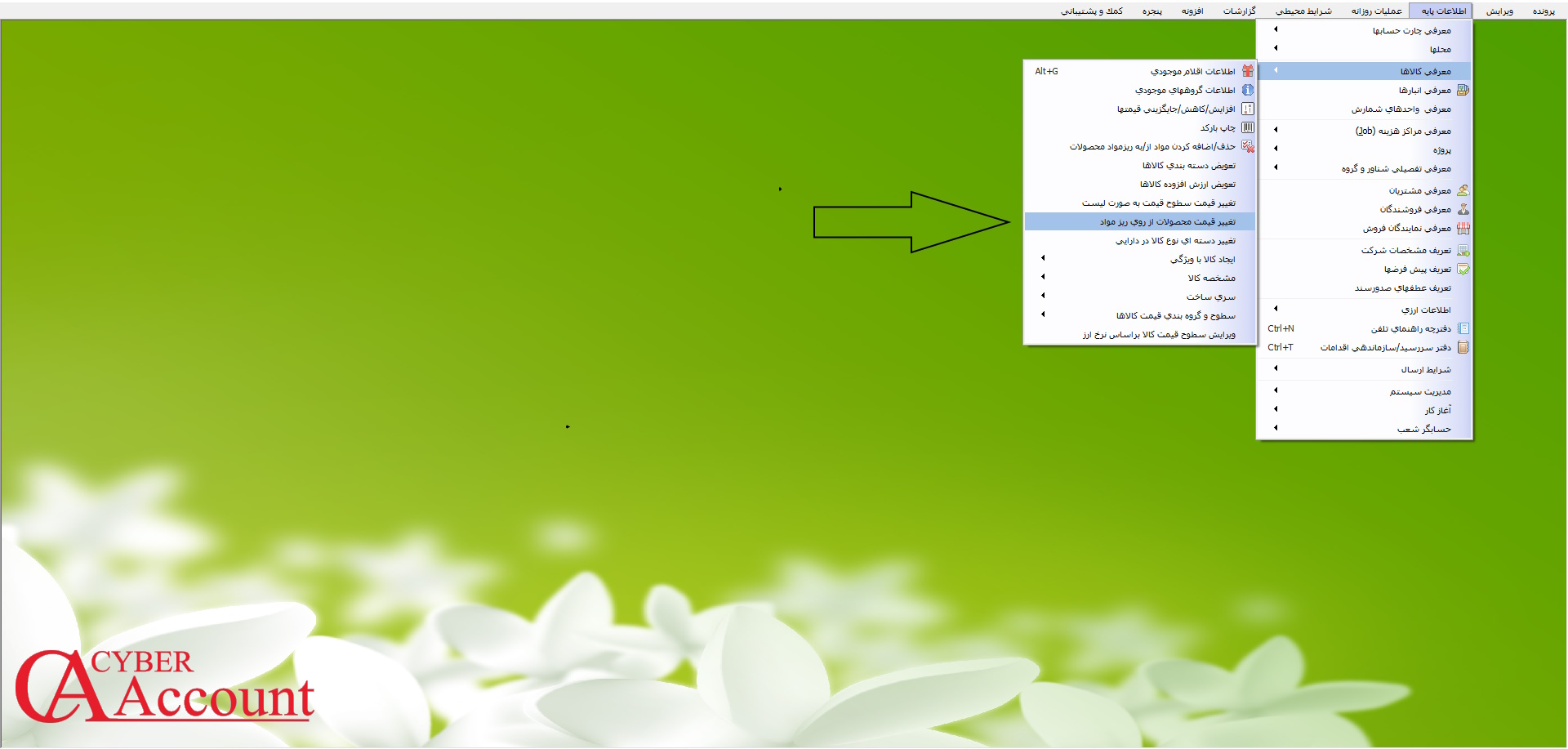
Task: Click the red-X icon for 'حذف/اضافه كردن مواد'
Action: click(1248, 146)
